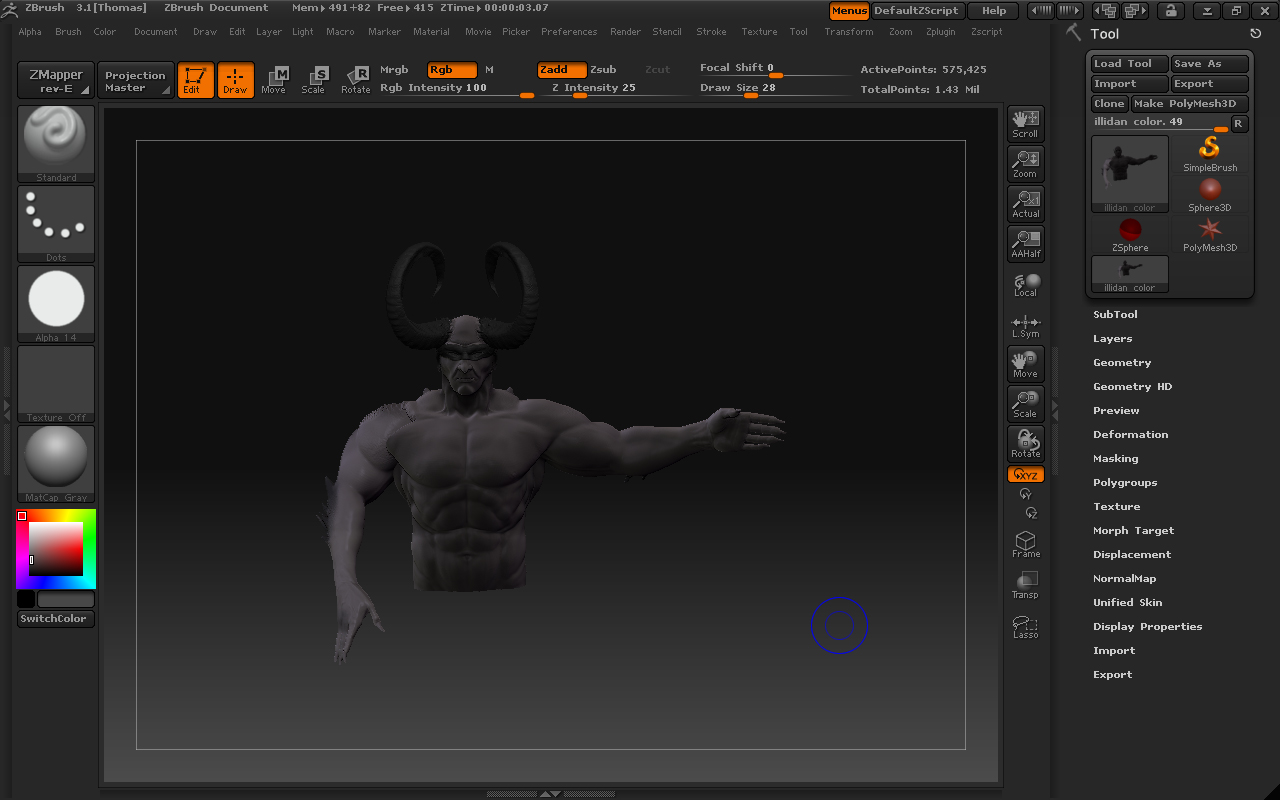Select the illidan color tool thumbnail
This screenshot has height=800, width=1280.
click(1129, 170)
